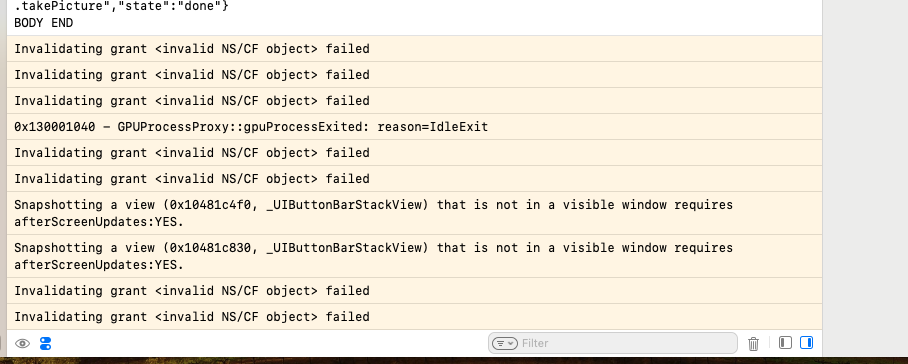Select the last Invalidating grant line above filter bar
Screen dimensions: 908x364
[415, 317]
